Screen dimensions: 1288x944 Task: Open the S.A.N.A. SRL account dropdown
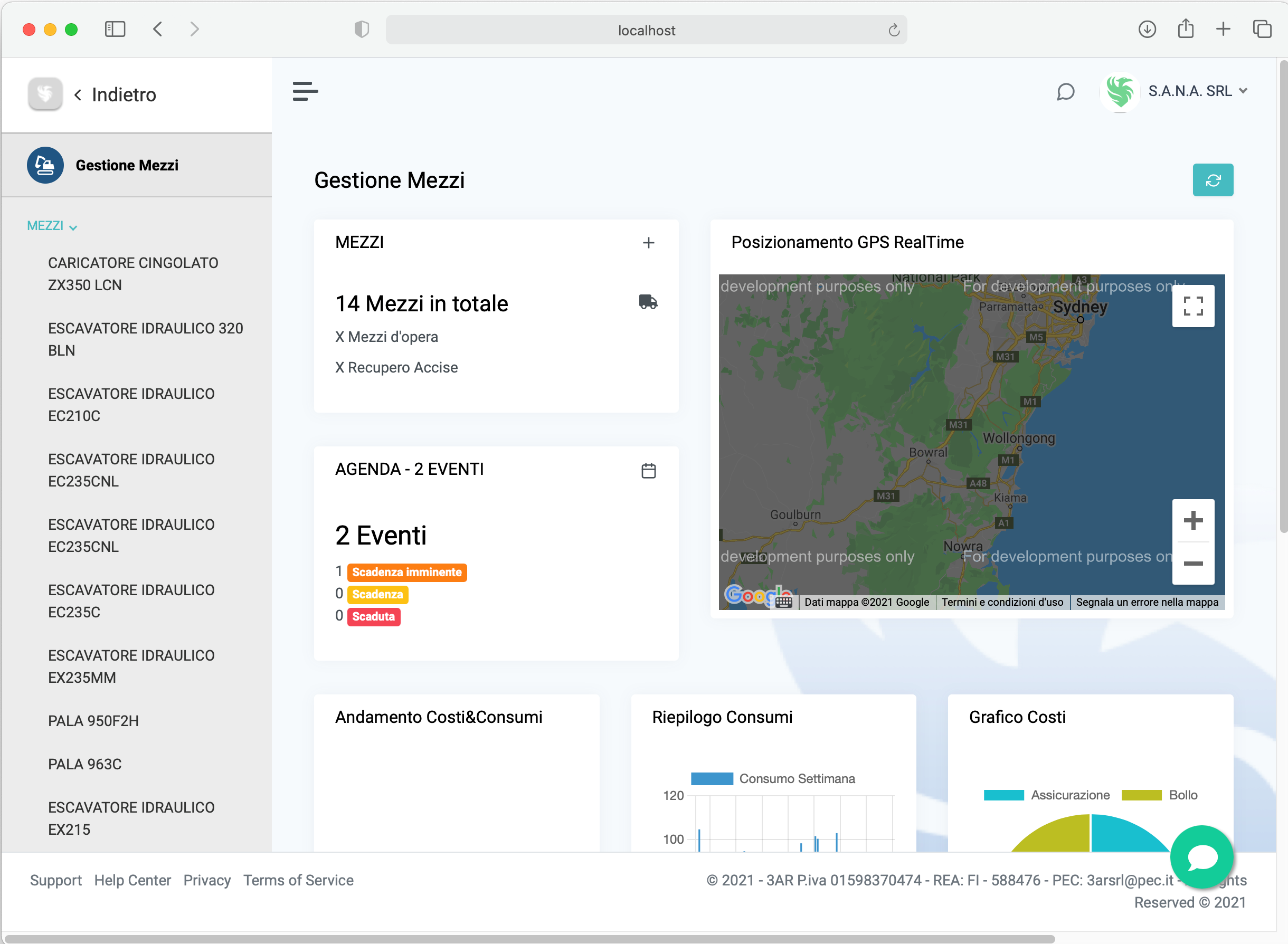(x=1198, y=91)
